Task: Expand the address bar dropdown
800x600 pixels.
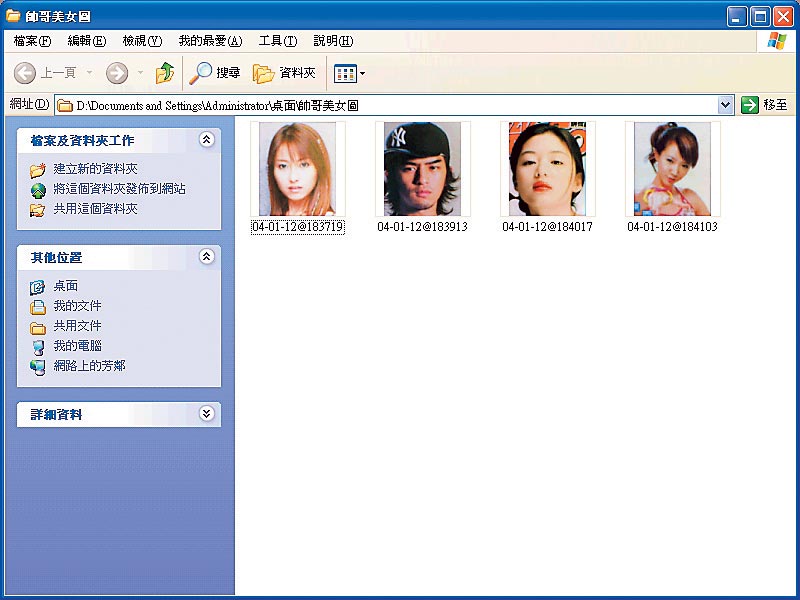Action: point(725,106)
